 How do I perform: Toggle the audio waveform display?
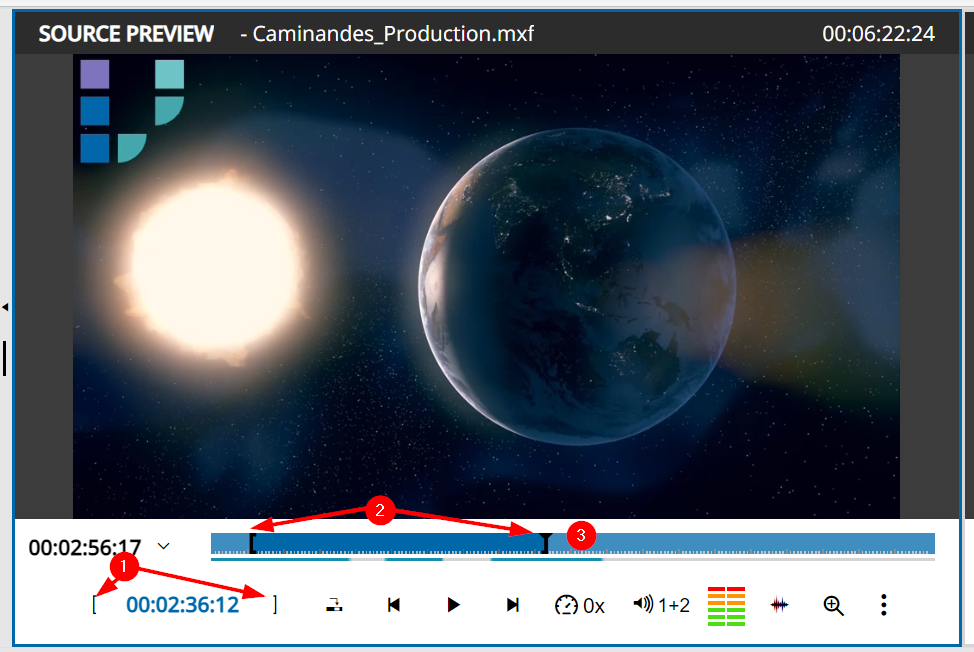pyautogui.click(x=780, y=605)
